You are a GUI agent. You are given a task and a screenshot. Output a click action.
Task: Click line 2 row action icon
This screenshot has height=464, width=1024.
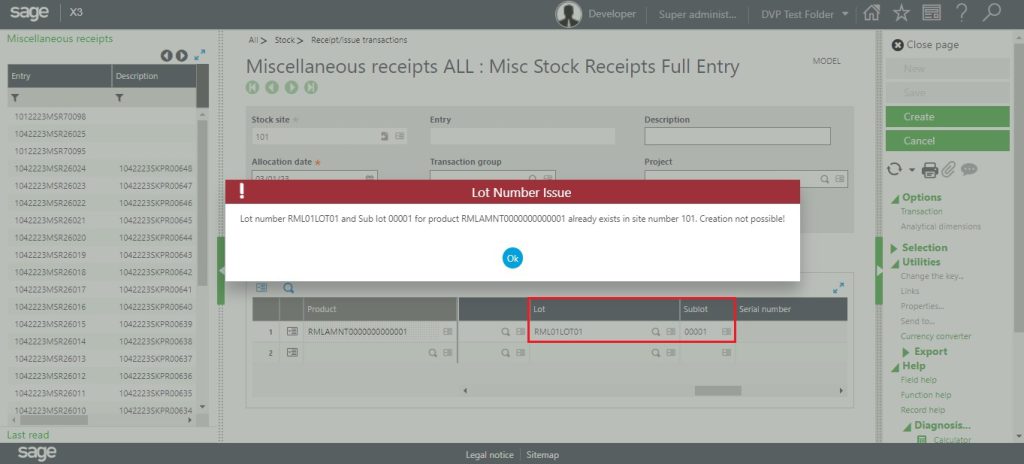click(293, 352)
